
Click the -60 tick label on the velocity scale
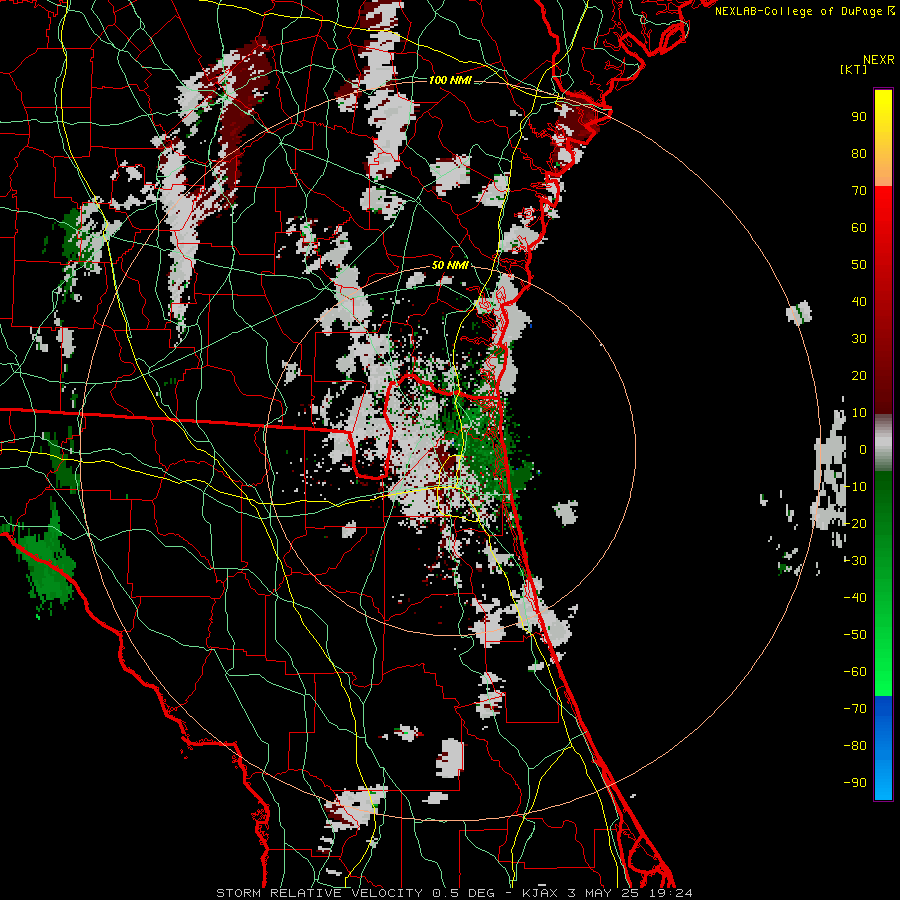pyautogui.click(x=855, y=672)
